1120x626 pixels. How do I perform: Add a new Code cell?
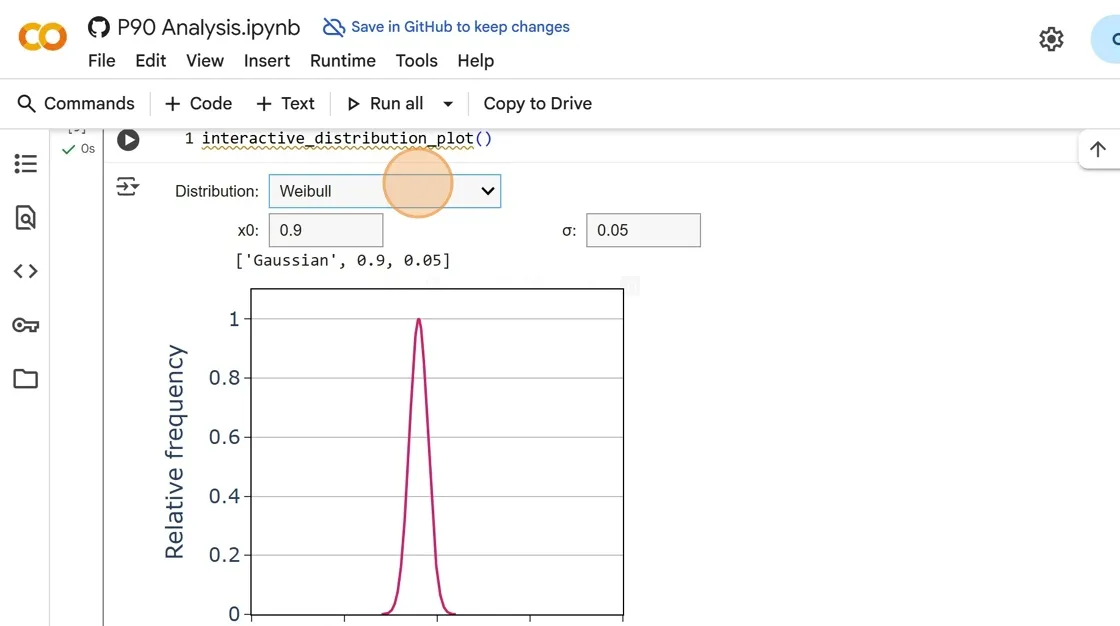pyautogui.click(x=198, y=104)
